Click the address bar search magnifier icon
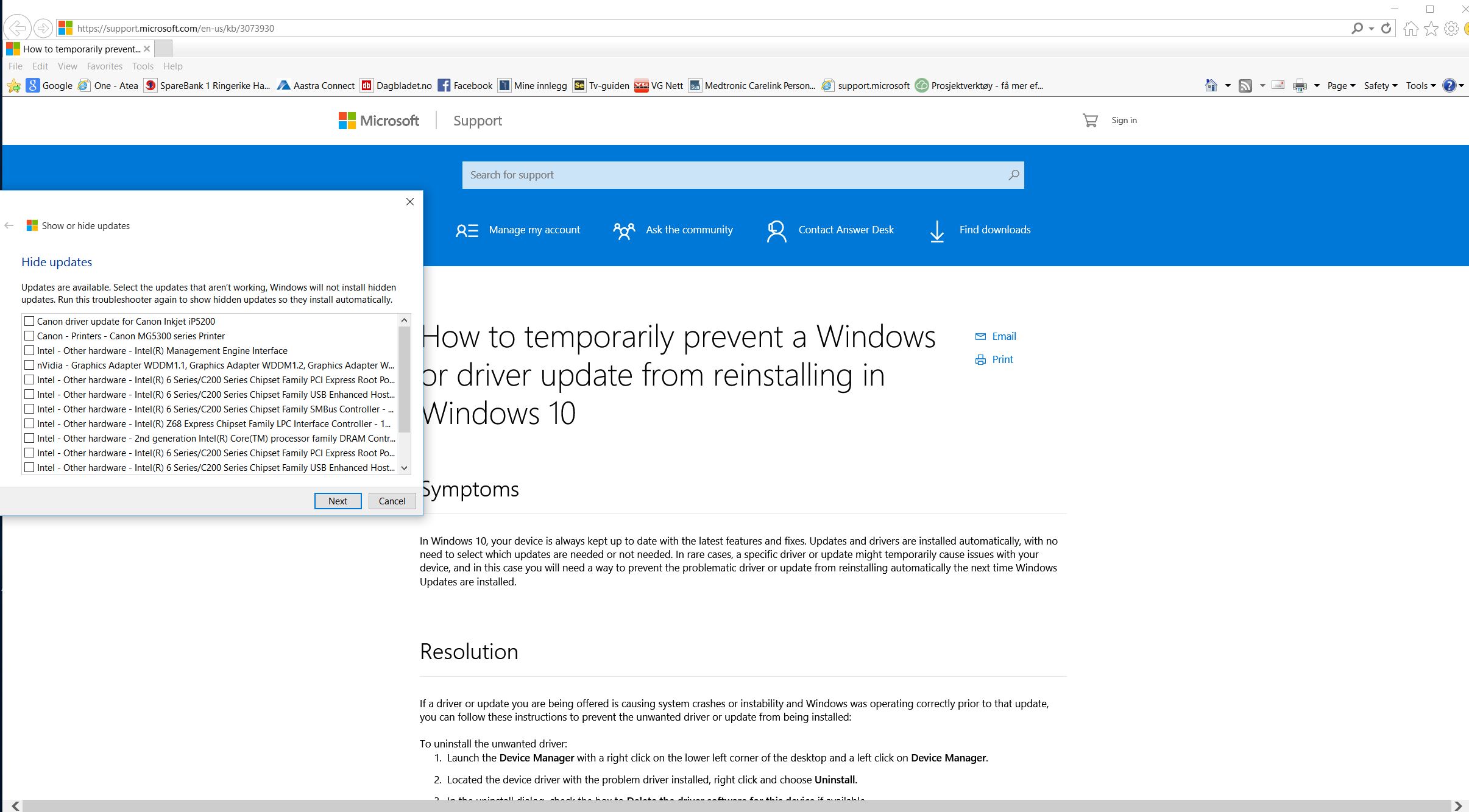1469x812 pixels. click(x=1357, y=28)
